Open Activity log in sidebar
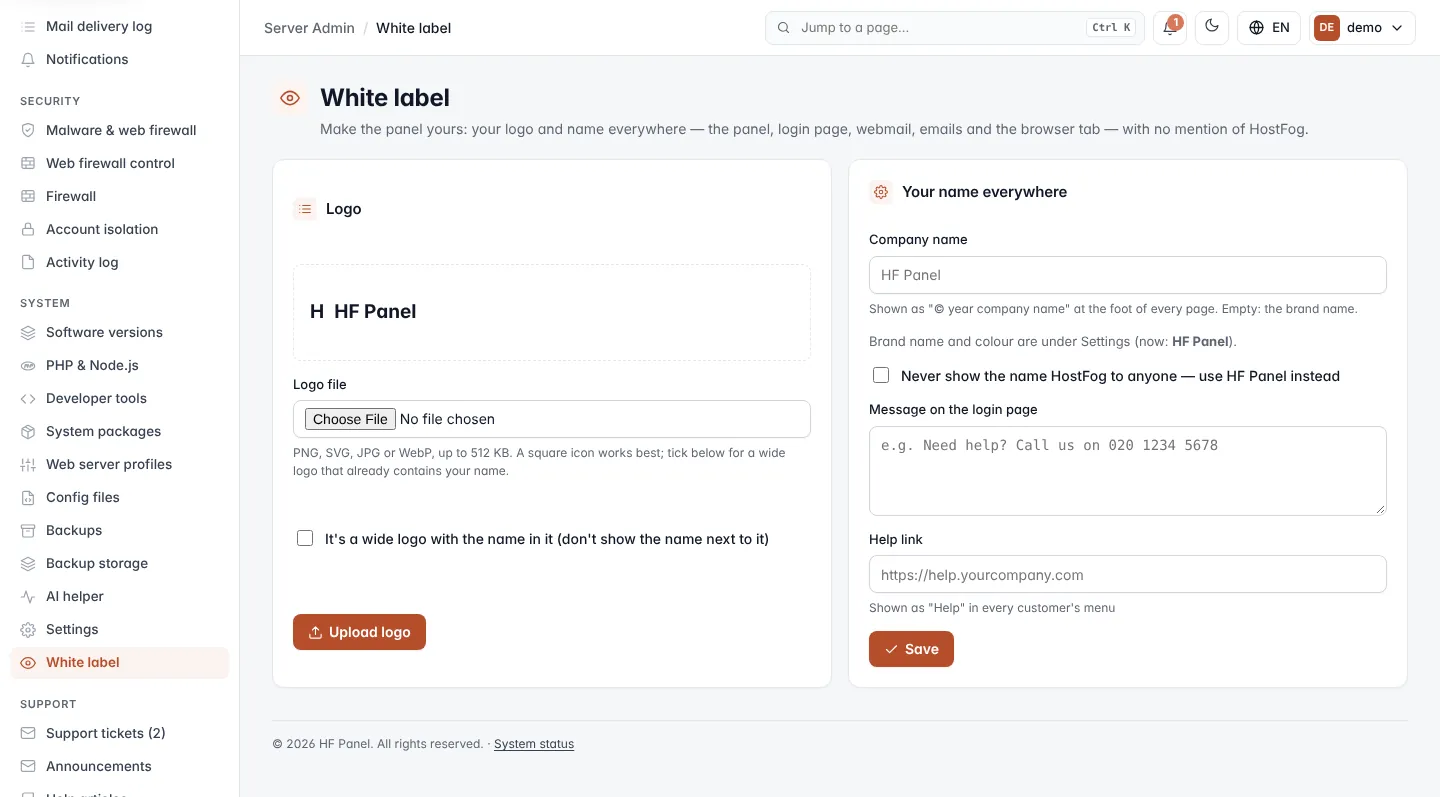The width and height of the screenshot is (1440, 797). pyautogui.click(x=120, y=262)
